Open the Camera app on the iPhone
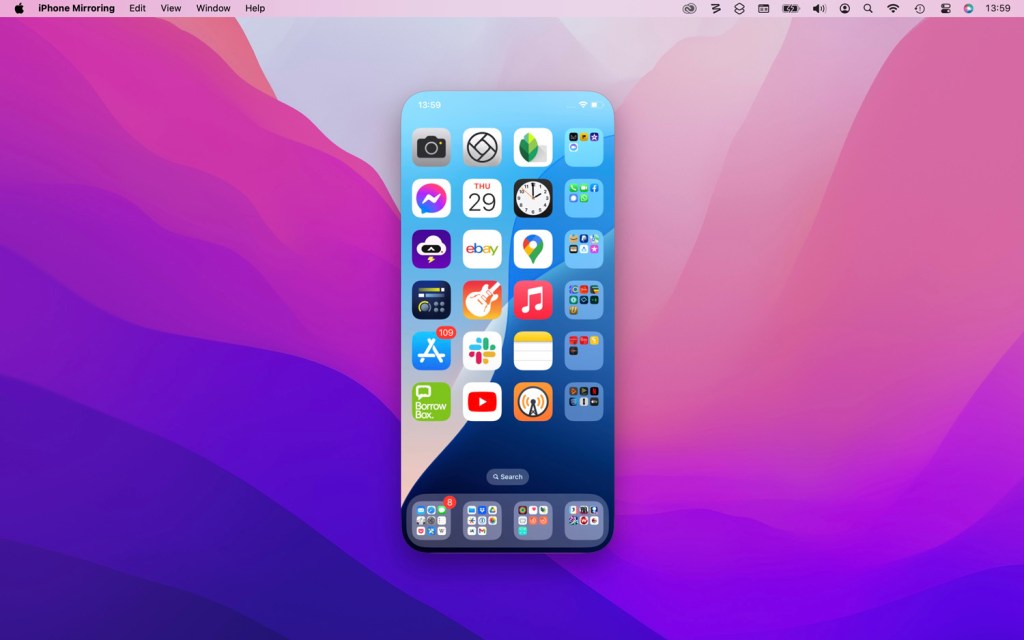The height and width of the screenshot is (640, 1024). (x=431, y=147)
